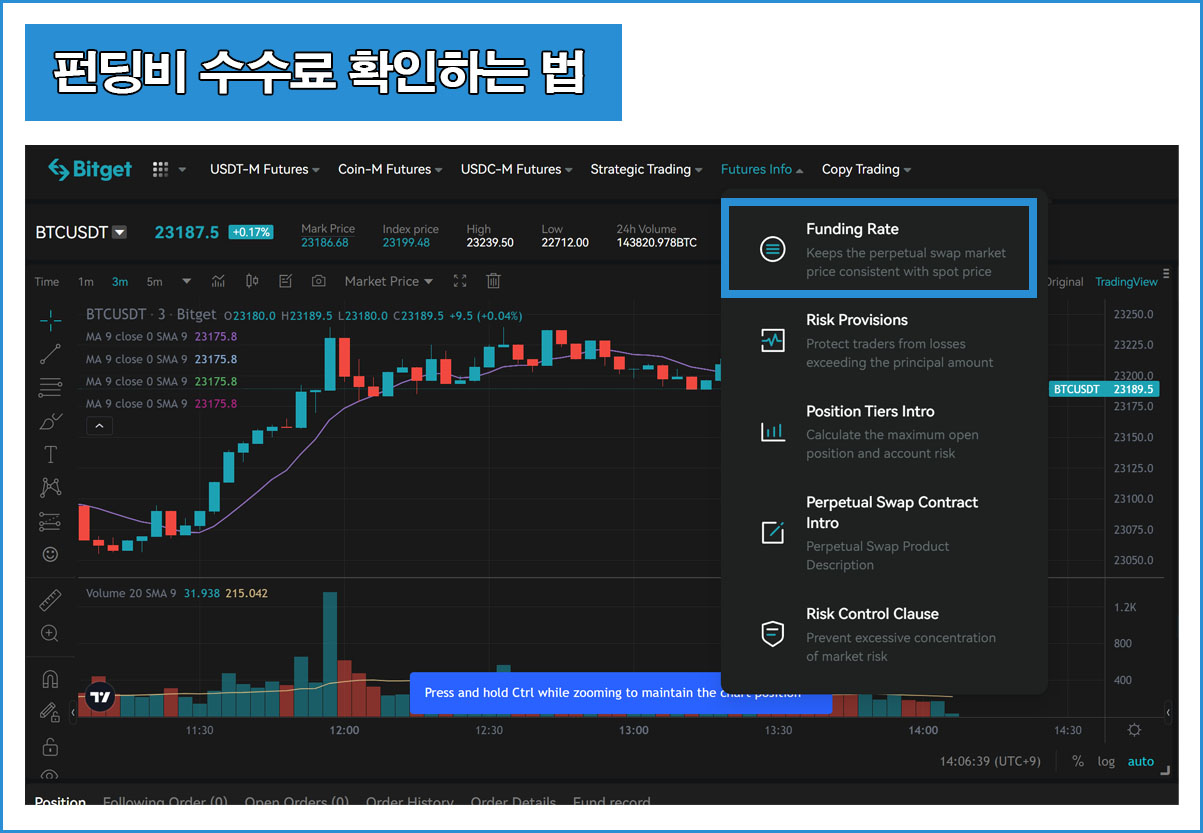The height and width of the screenshot is (833, 1203).
Task: Select the 1m interval
Action: point(86,282)
